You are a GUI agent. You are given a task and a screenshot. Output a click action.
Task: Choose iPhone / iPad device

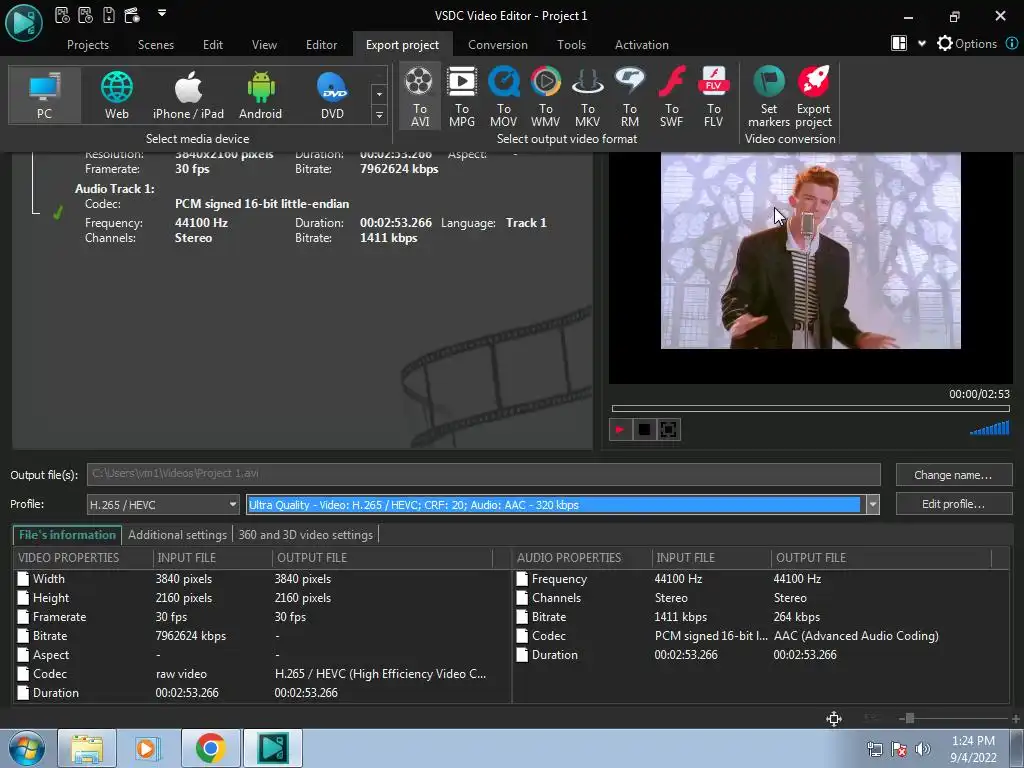click(188, 95)
